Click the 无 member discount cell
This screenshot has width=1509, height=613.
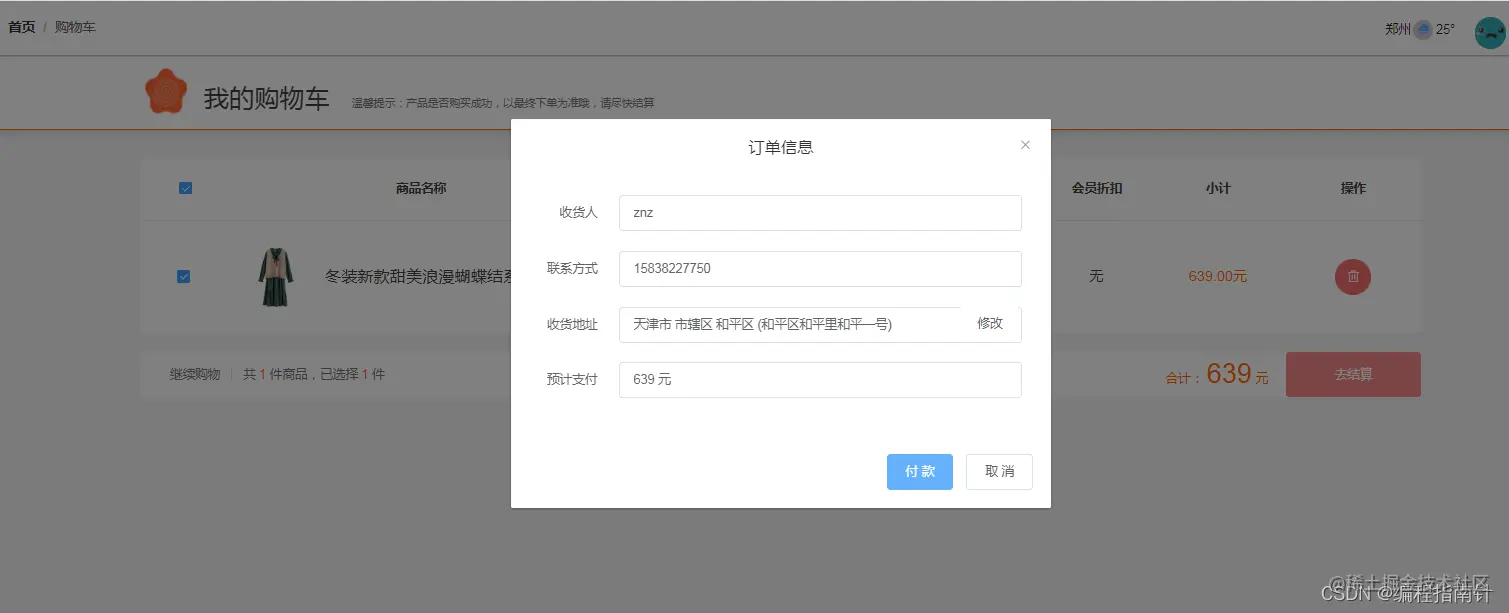[x=1096, y=276]
